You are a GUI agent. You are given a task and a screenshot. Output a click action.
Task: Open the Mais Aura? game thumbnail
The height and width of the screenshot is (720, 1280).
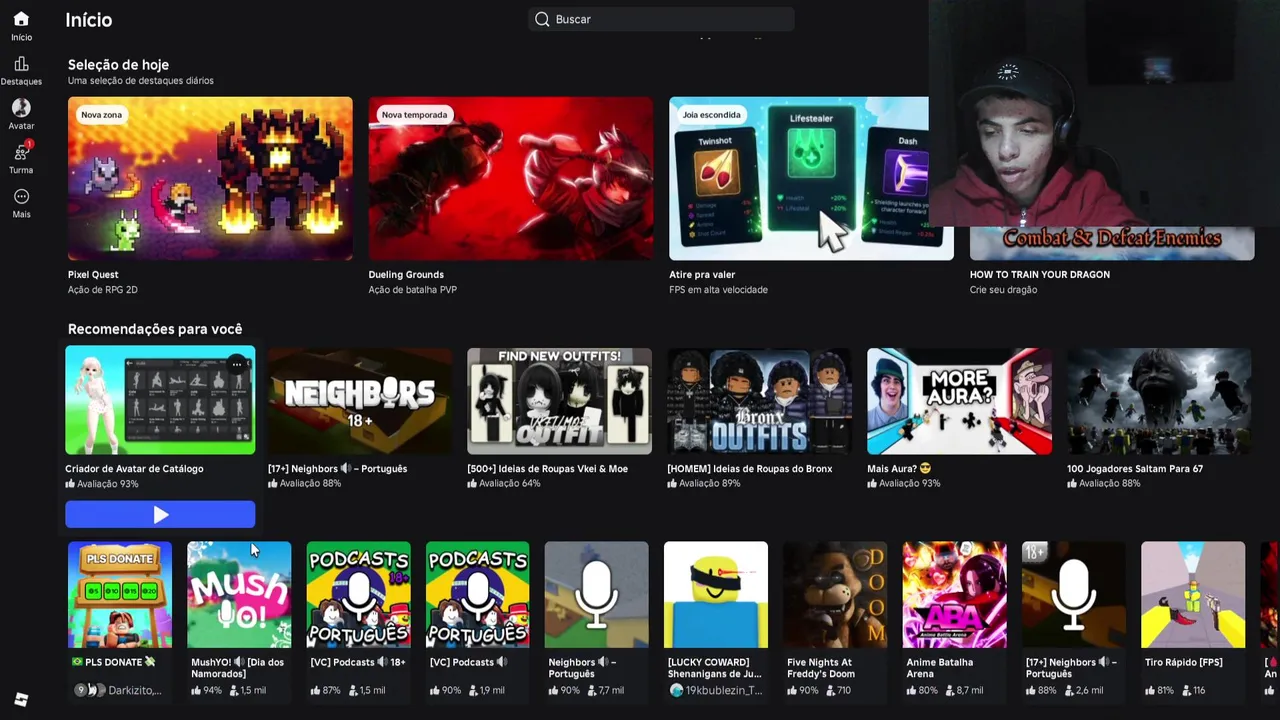click(959, 401)
